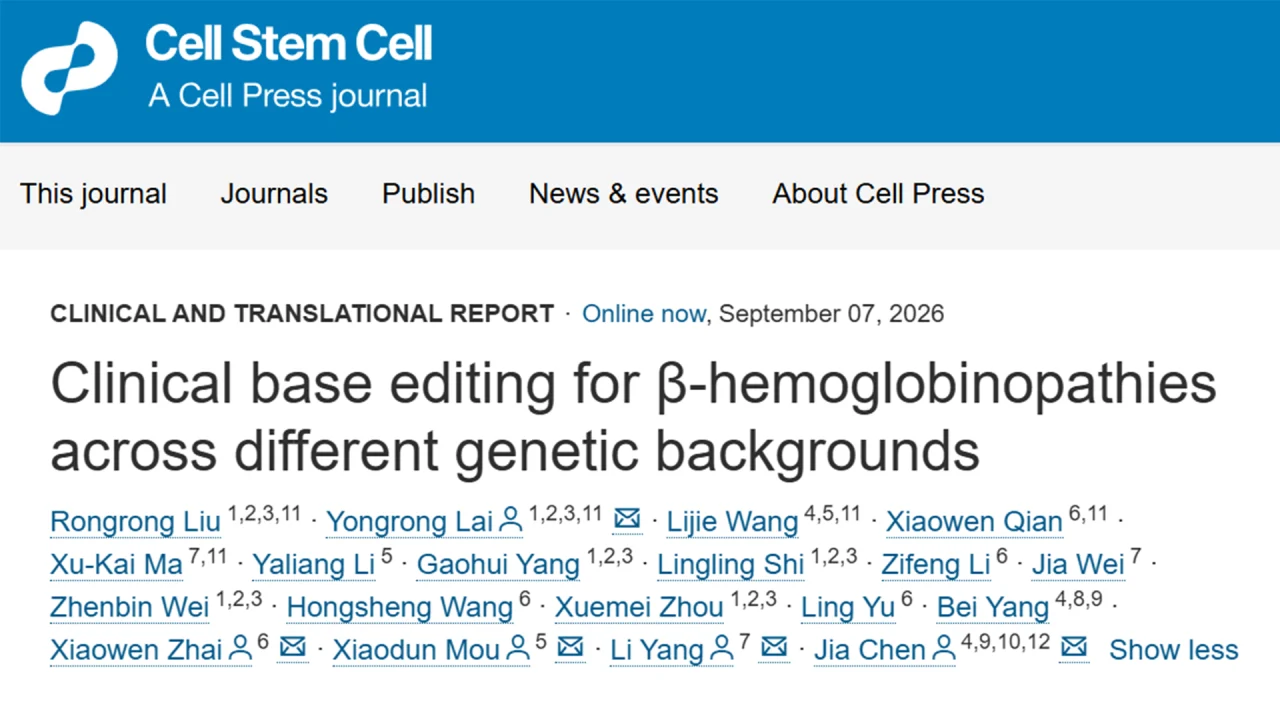Click the Online now link

pos(643,314)
